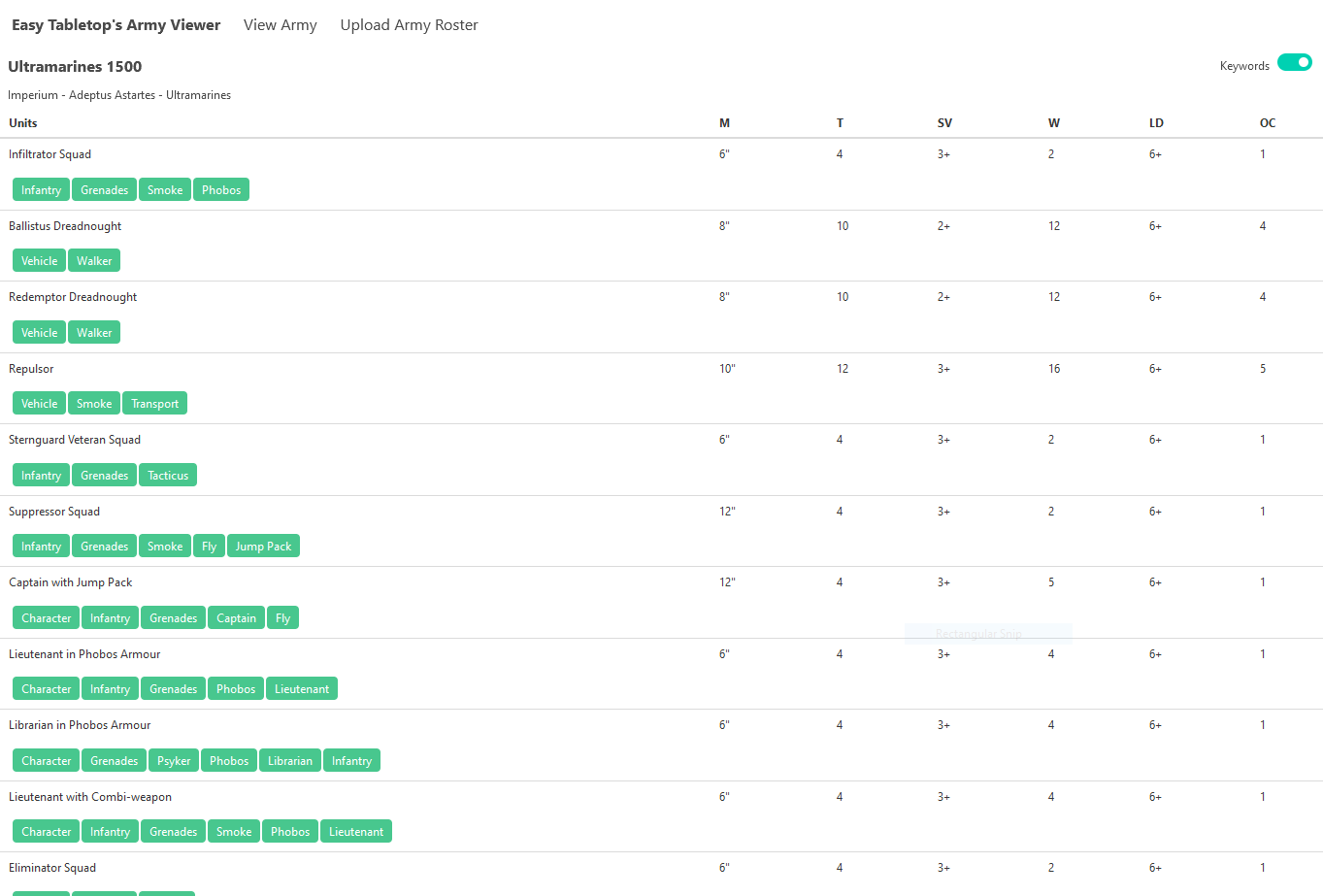Click Phobos tag on Lieutenant in Phobos Armour
This screenshot has height=896, width=1323.
click(236, 689)
